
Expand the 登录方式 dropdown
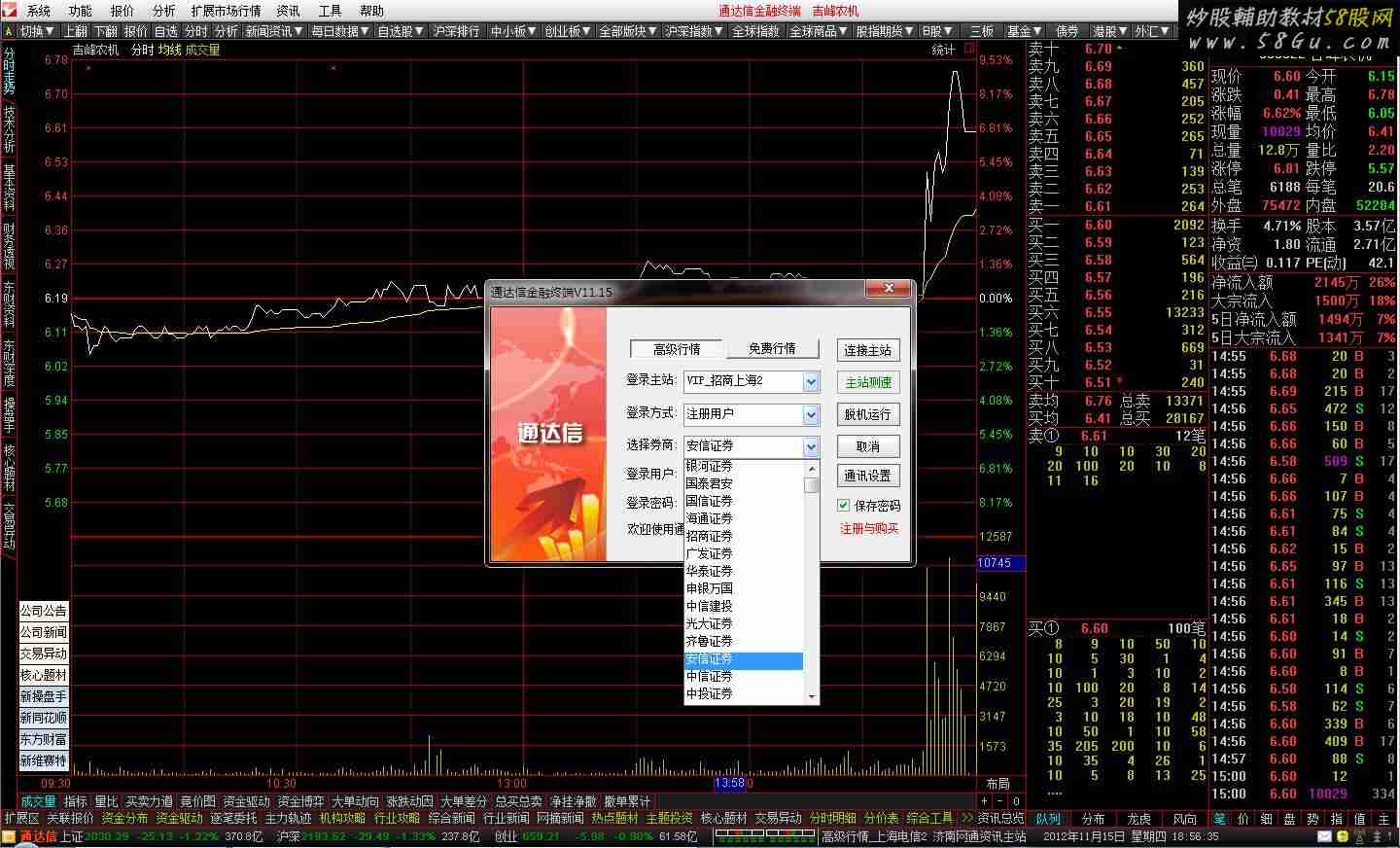pos(812,414)
